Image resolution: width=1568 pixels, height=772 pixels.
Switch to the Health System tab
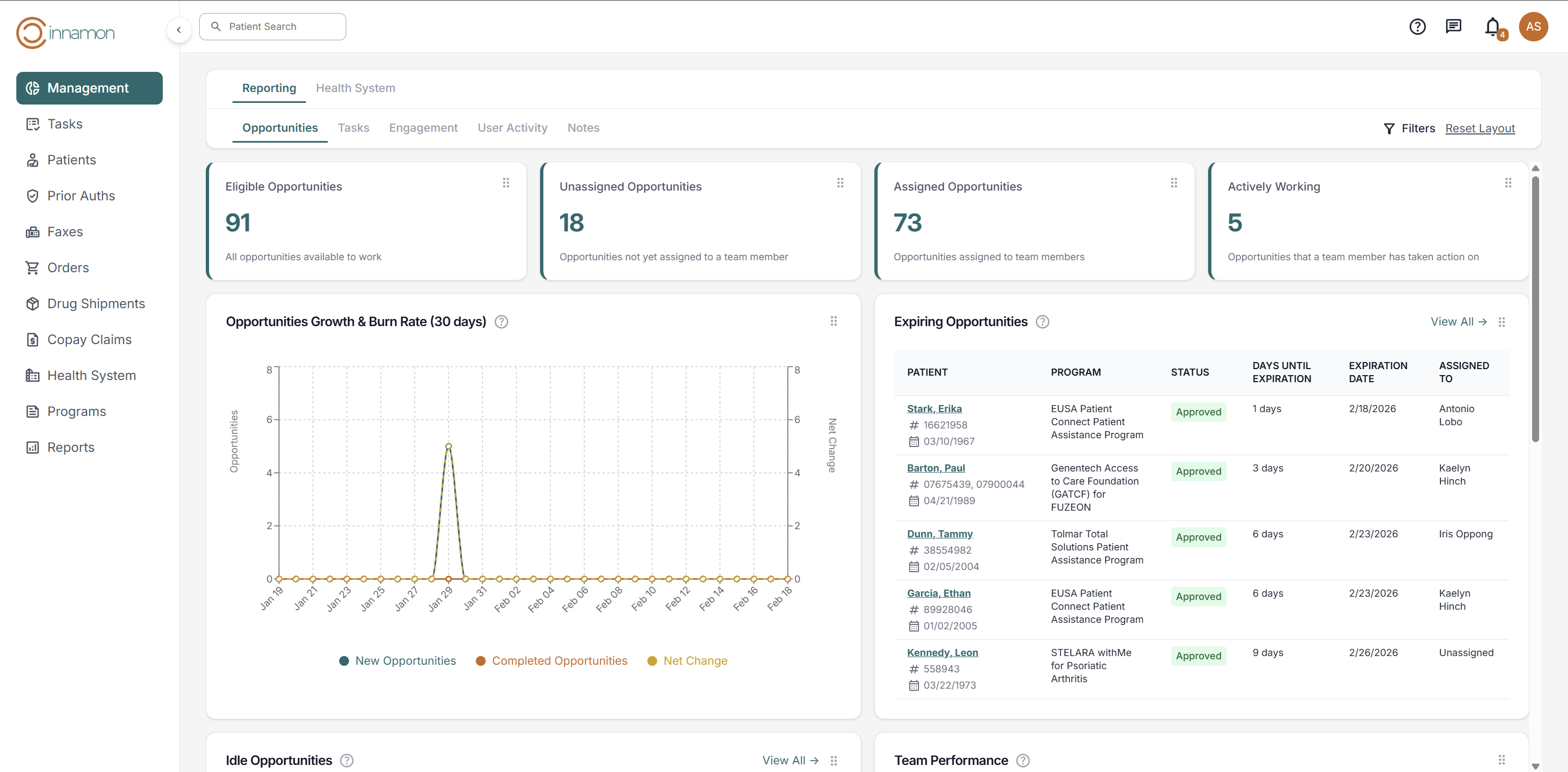355,88
